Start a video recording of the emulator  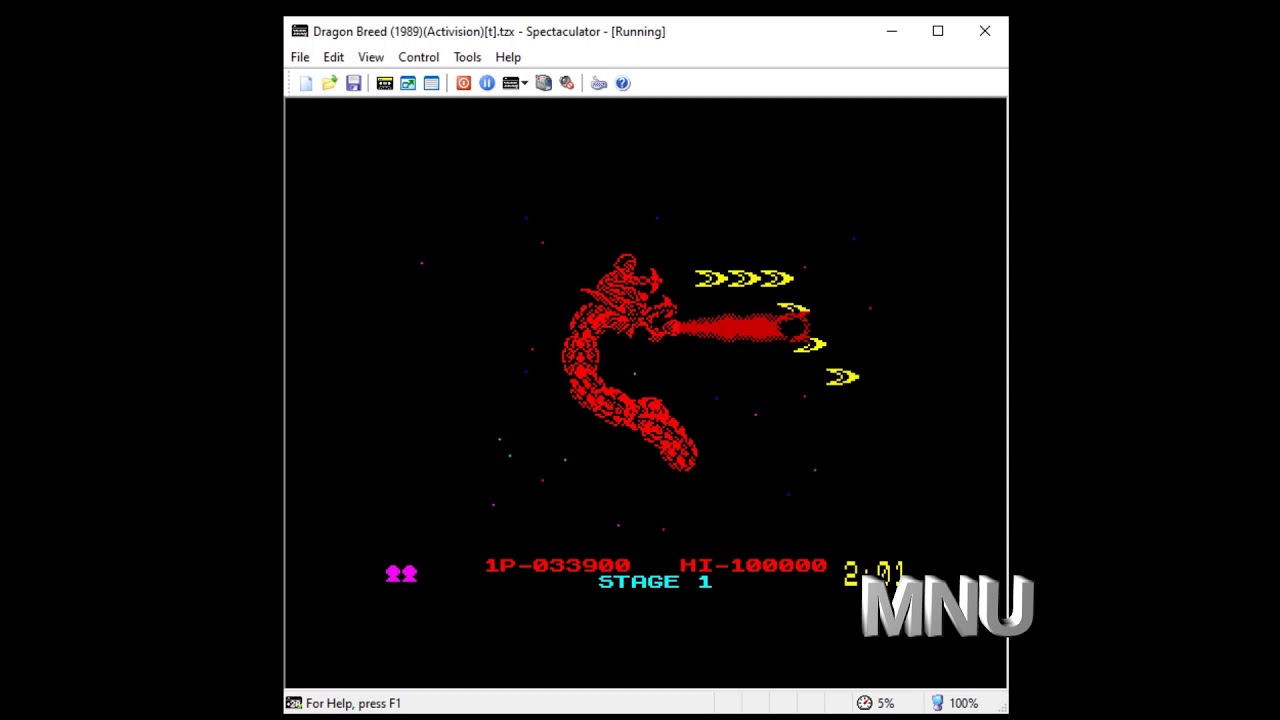[x=543, y=82]
